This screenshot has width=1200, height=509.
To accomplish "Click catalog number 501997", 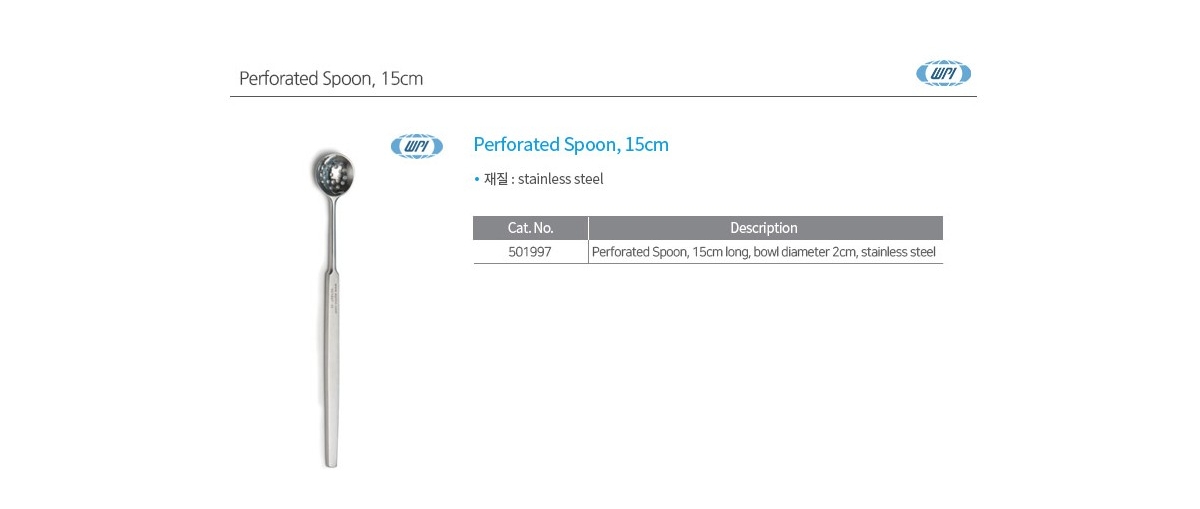I will [x=530, y=252].
